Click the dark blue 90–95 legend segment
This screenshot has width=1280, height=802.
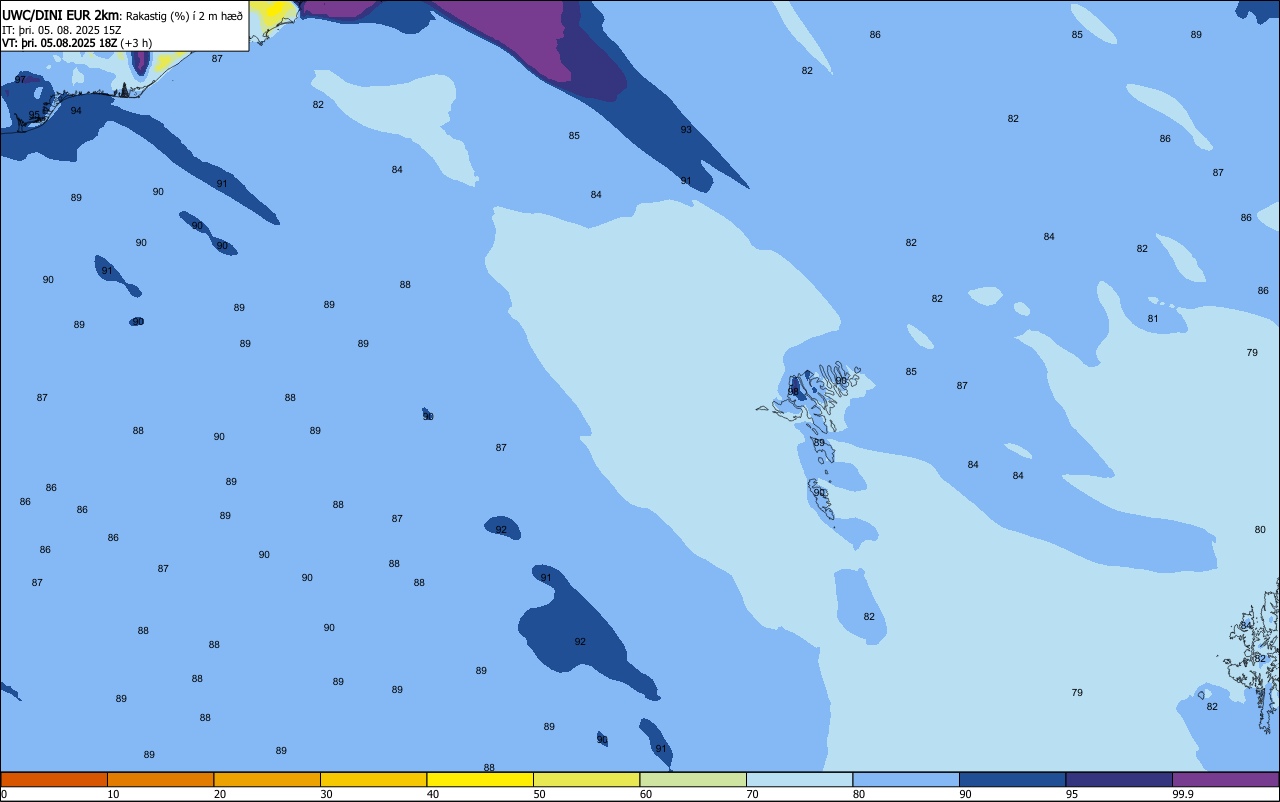[x=1012, y=779]
